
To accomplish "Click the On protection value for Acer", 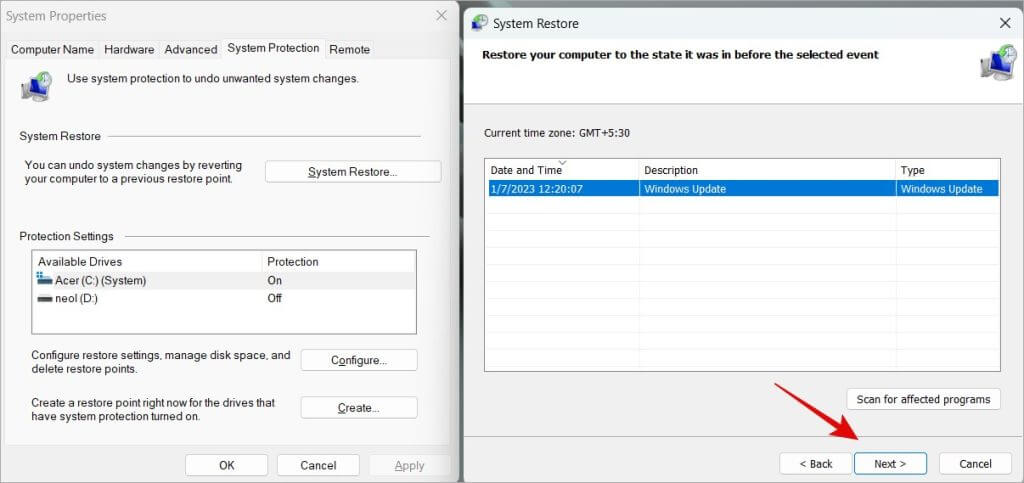I will coord(274,280).
